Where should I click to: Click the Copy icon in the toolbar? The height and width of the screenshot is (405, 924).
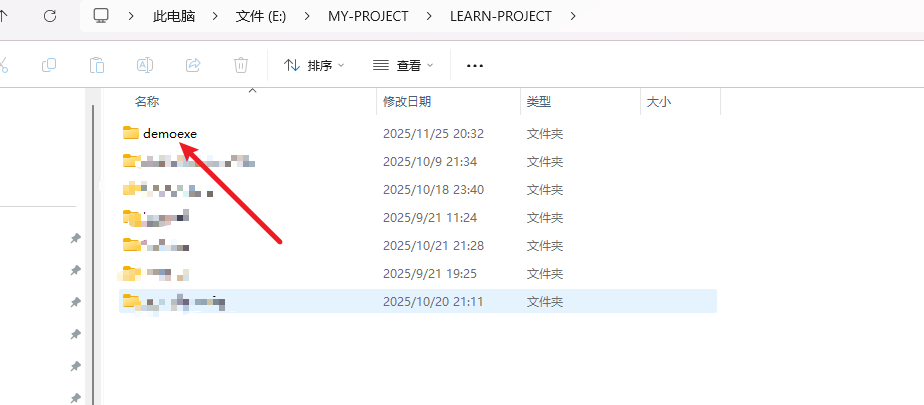(x=49, y=65)
